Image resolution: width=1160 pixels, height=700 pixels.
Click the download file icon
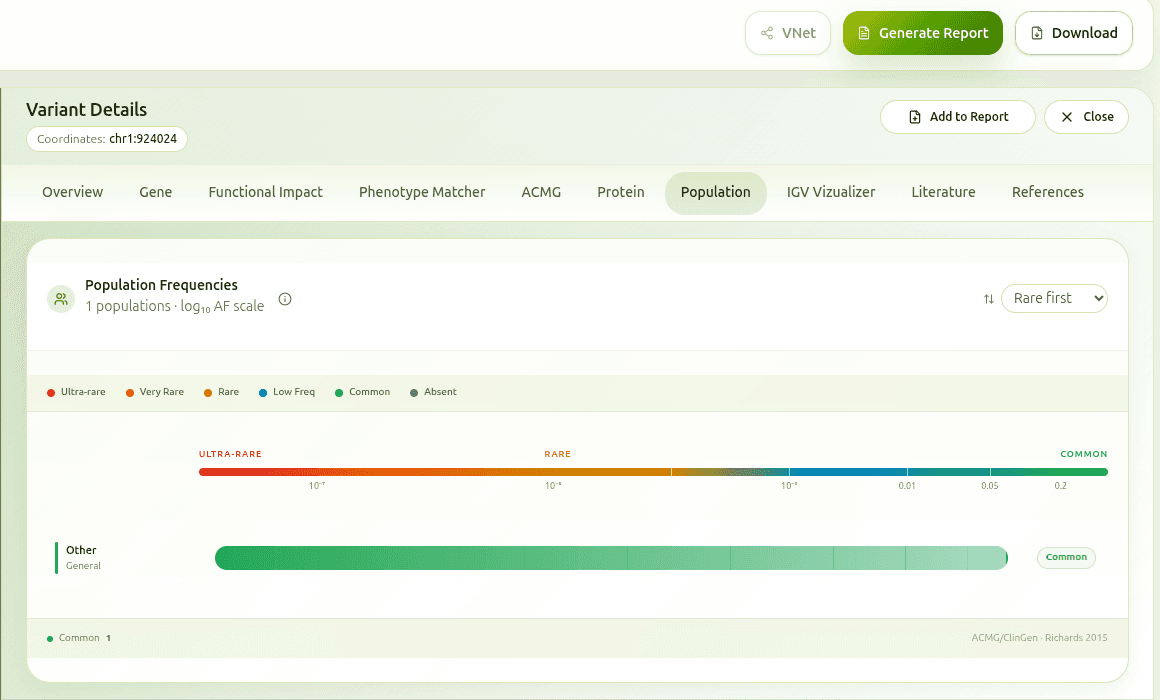point(1036,33)
